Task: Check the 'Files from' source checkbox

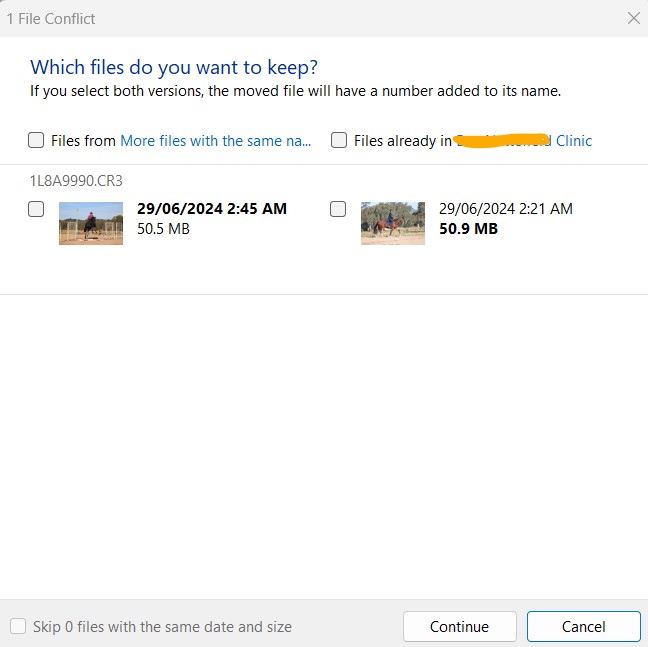Action: [36, 140]
